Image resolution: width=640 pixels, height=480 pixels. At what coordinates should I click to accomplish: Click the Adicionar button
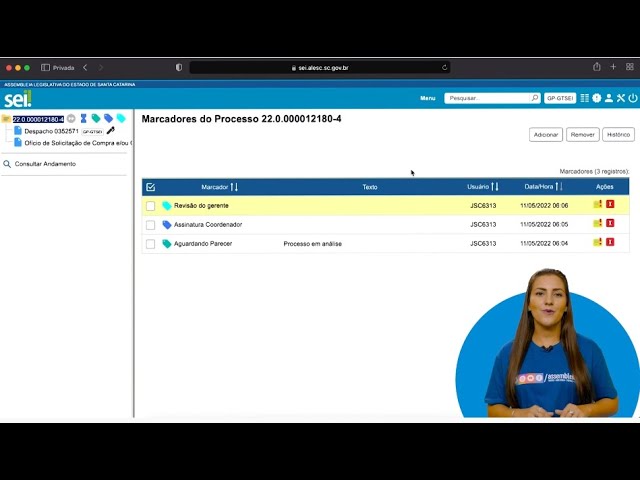tap(546, 134)
